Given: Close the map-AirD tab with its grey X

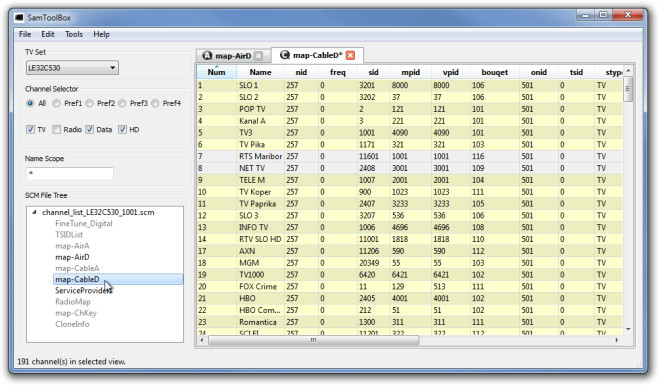Looking at the screenshot, I should point(258,56).
